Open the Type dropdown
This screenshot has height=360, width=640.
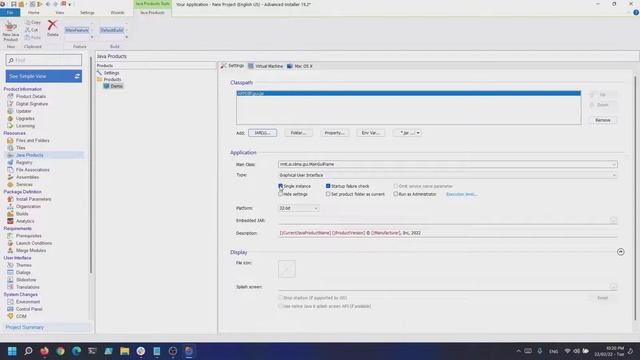click(613, 175)
